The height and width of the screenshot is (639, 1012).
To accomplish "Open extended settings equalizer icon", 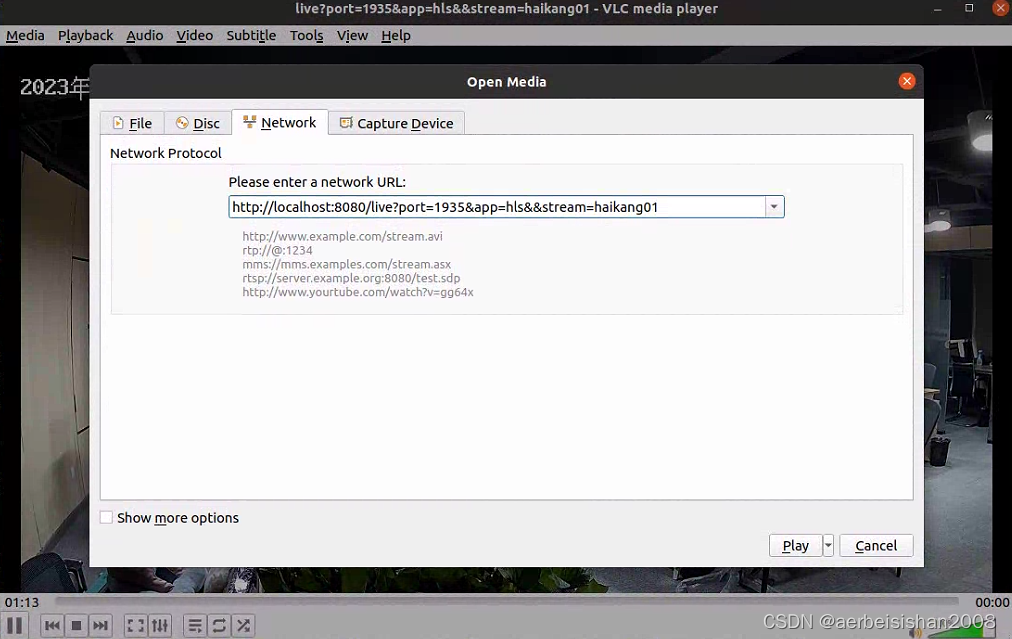I will 159,625.
